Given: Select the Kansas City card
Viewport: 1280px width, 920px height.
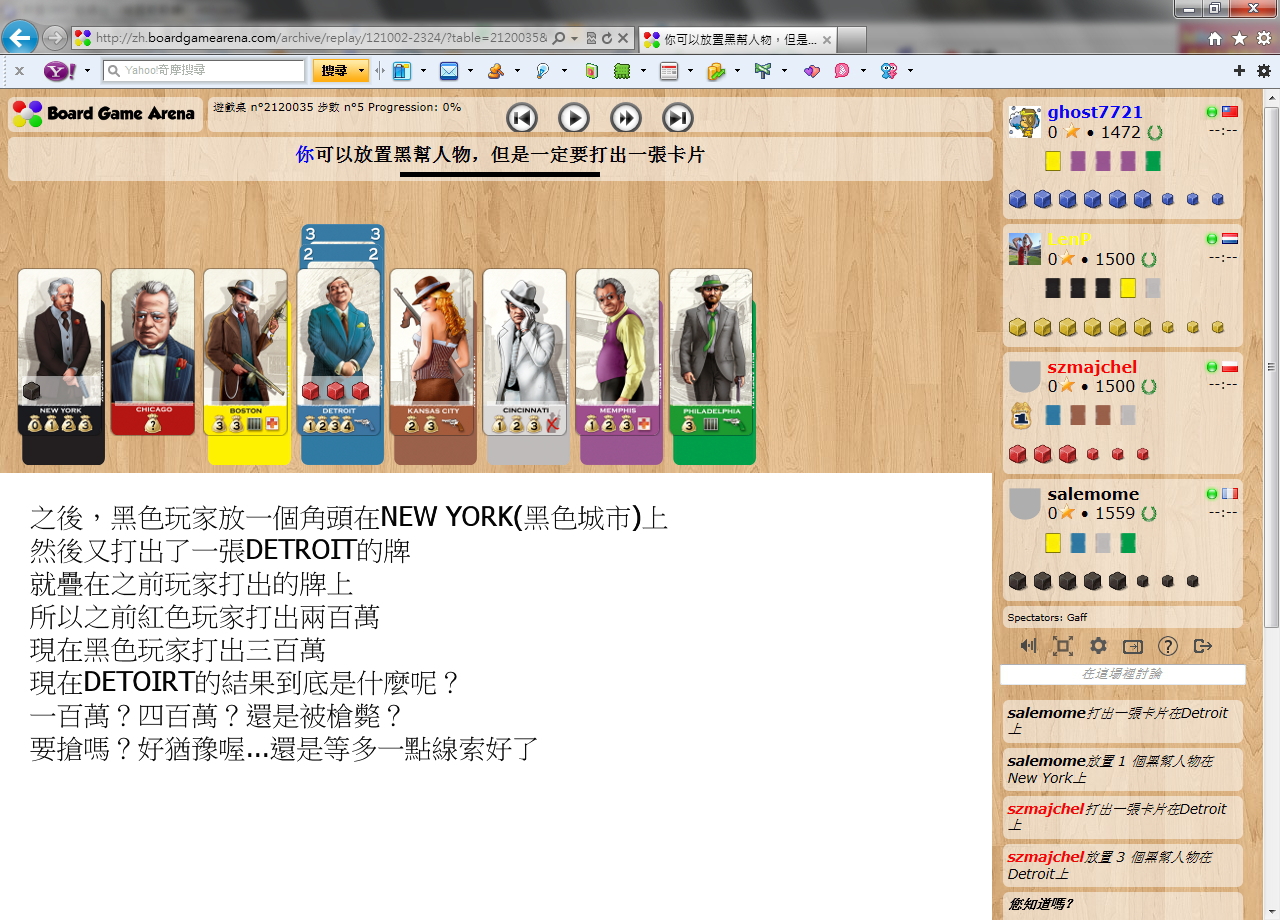Looking at the screenshot, I should click(x=432, y=352).
